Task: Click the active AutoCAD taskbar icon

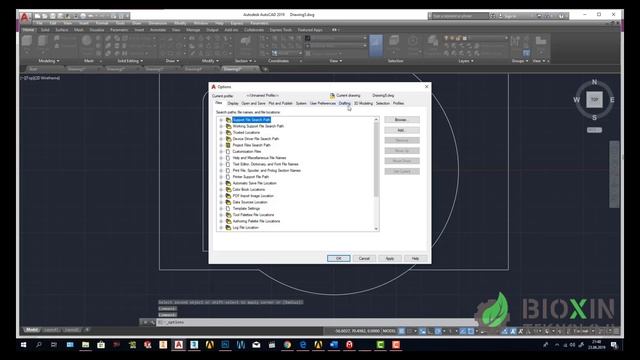Action: coord(179,345)
